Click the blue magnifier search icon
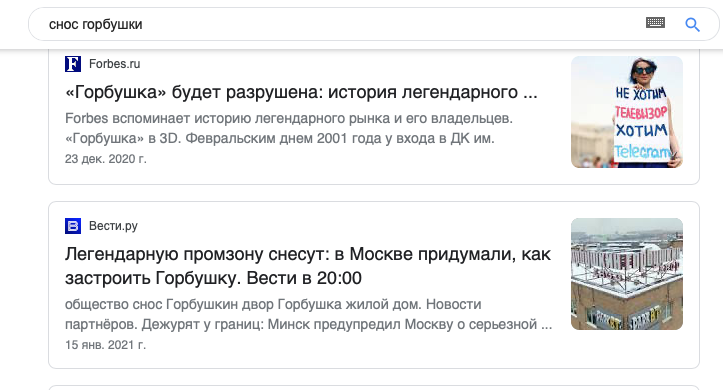Image resolution: width=723 pixels, height=390 pixels. [x=693, y=24]
